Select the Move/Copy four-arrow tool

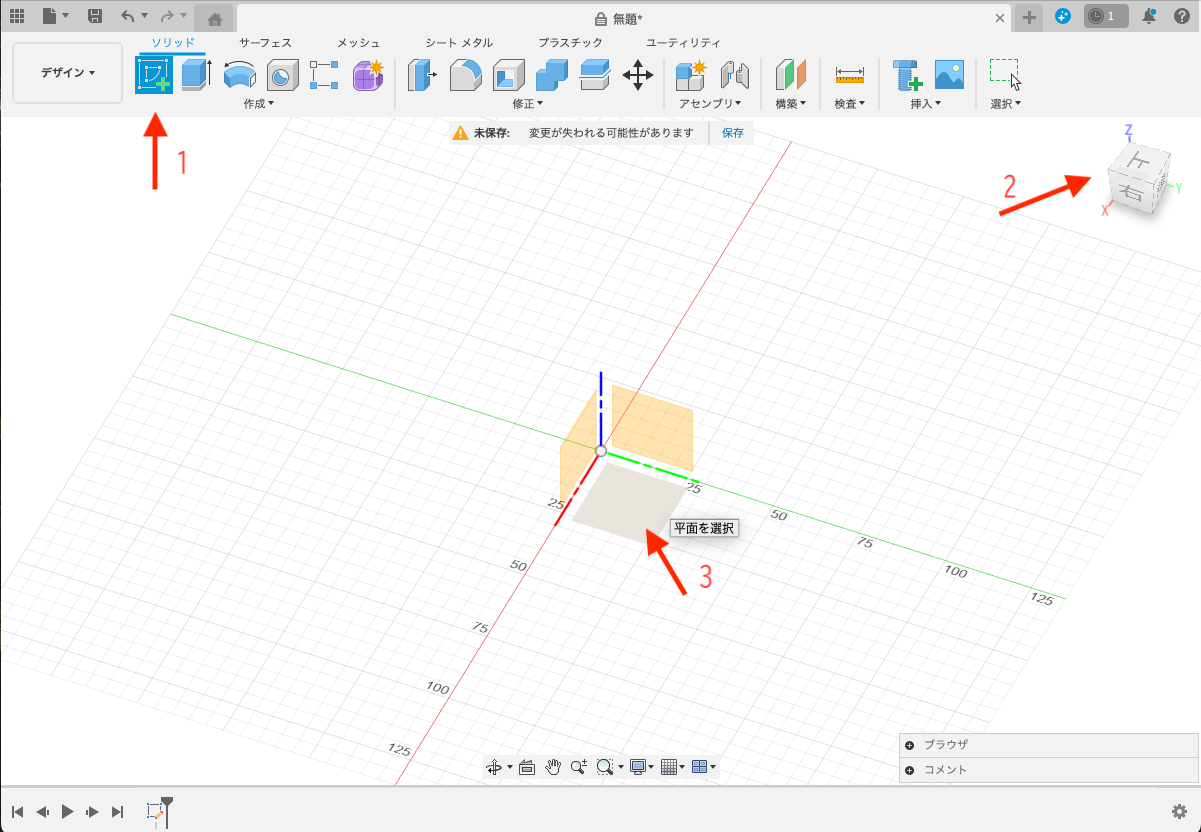coord(638,76)
